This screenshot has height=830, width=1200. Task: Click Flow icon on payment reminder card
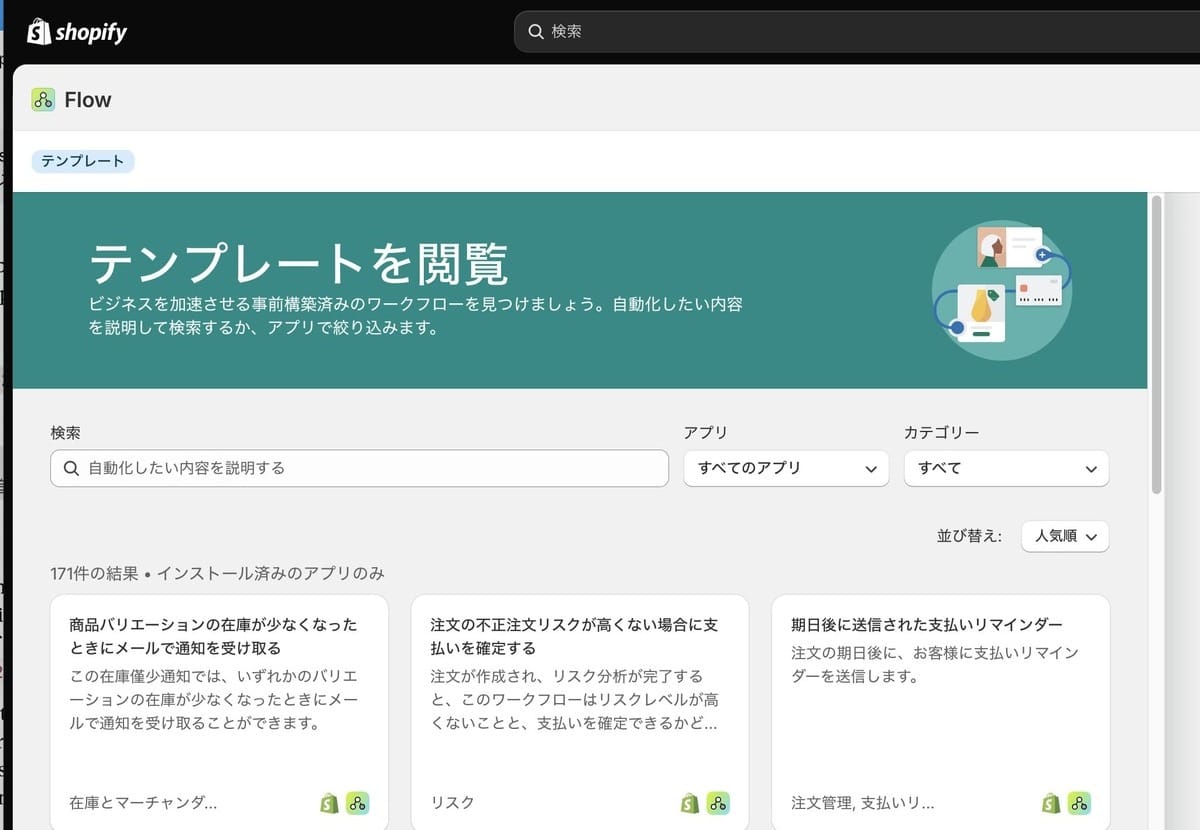[1079, 802]
